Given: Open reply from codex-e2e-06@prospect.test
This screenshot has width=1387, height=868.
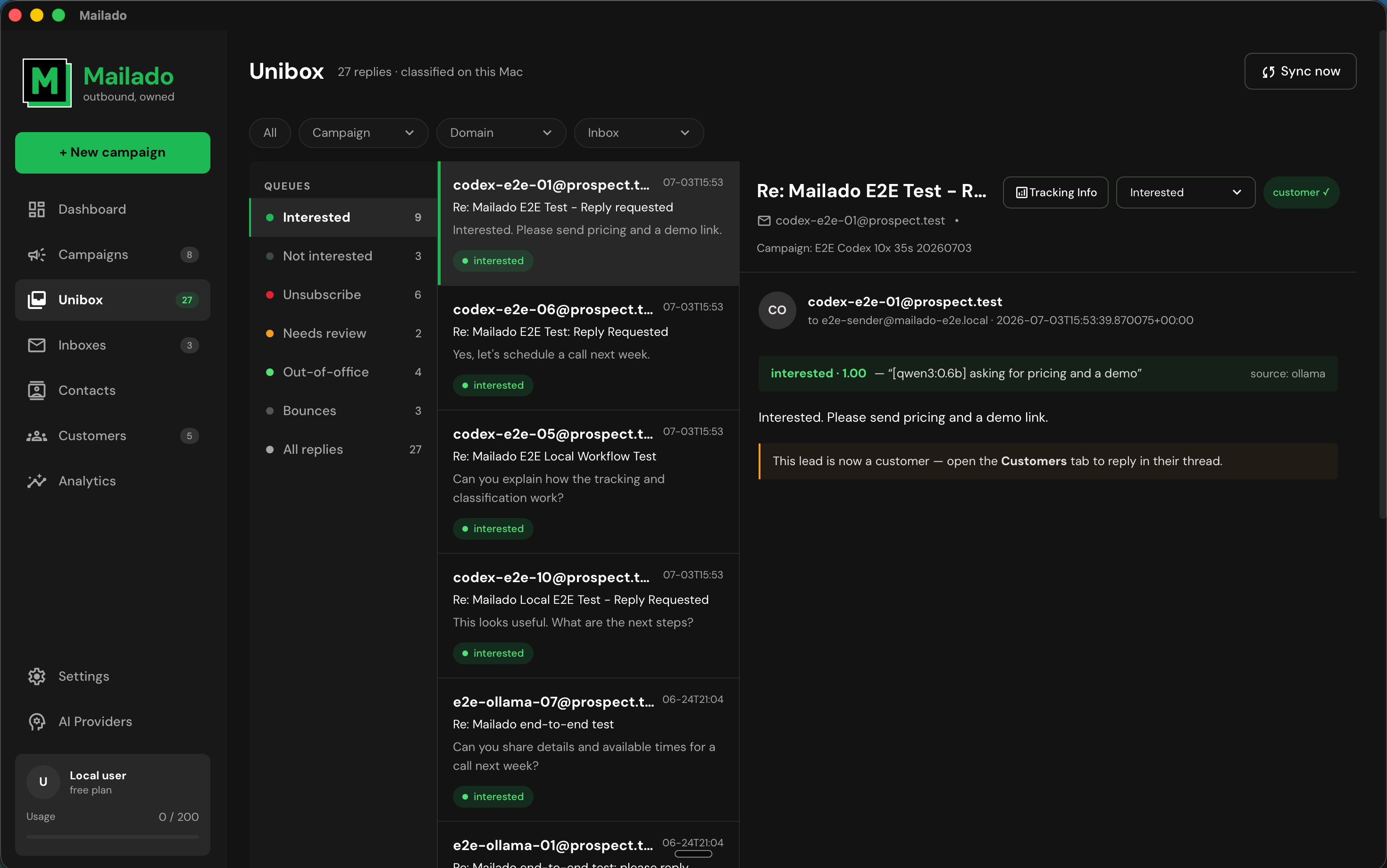Looking at the screenshot, I should coord(588,348).
